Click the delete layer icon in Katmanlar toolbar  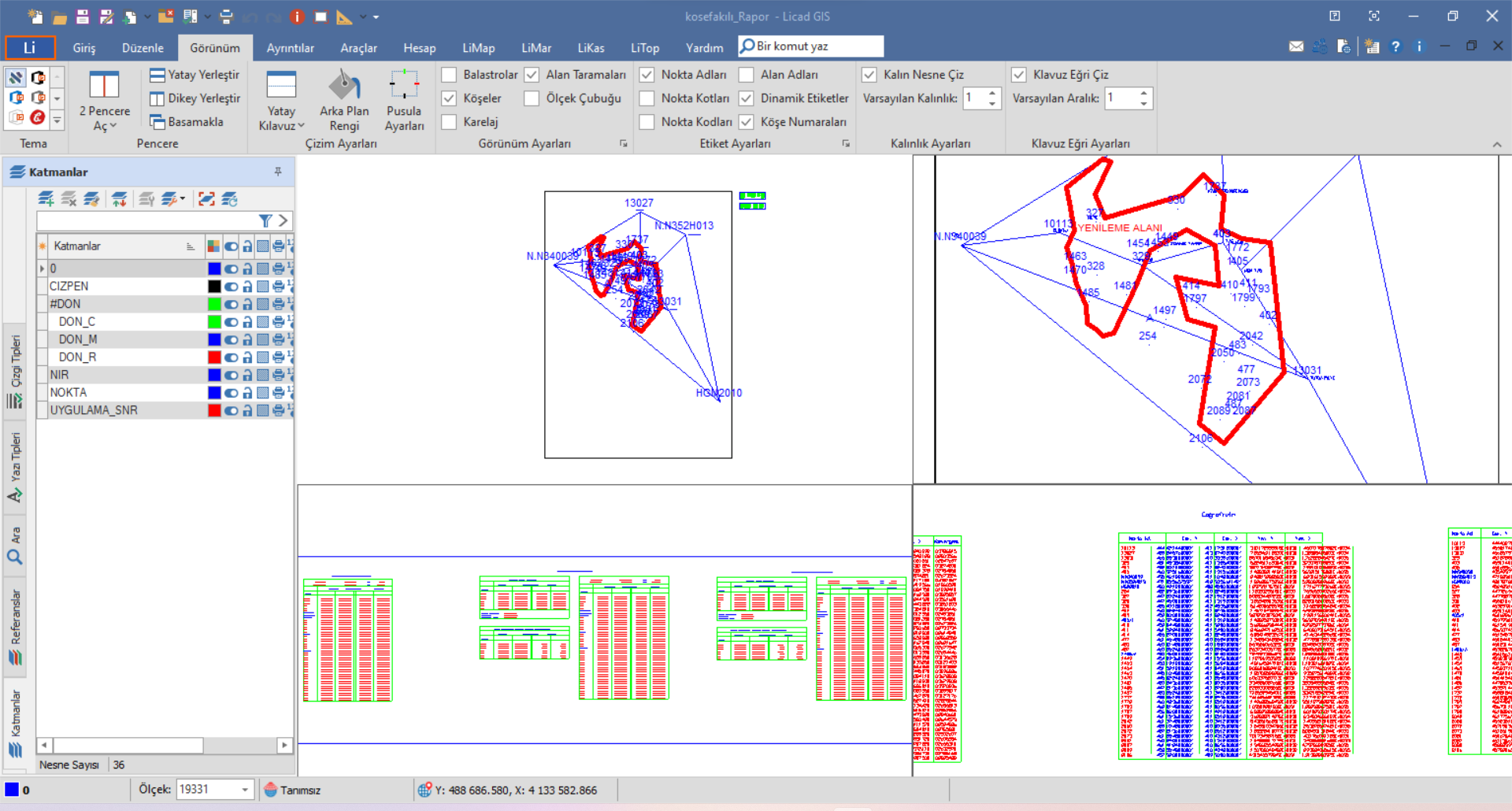(x=69, y=199)
